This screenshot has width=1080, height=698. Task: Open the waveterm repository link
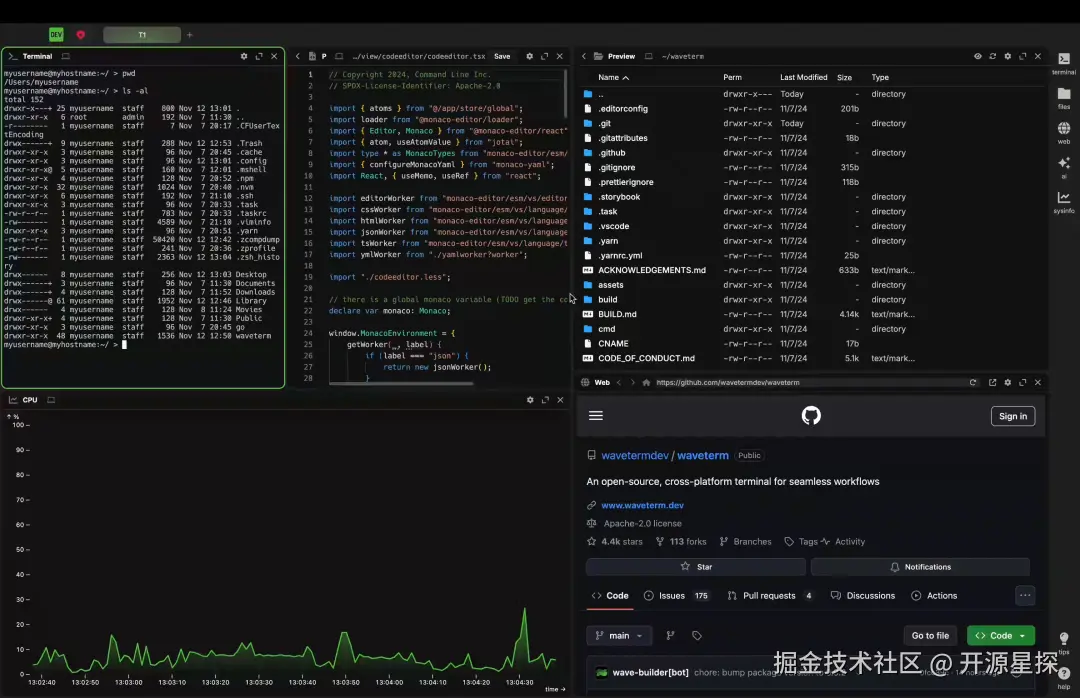pos(703,455)
